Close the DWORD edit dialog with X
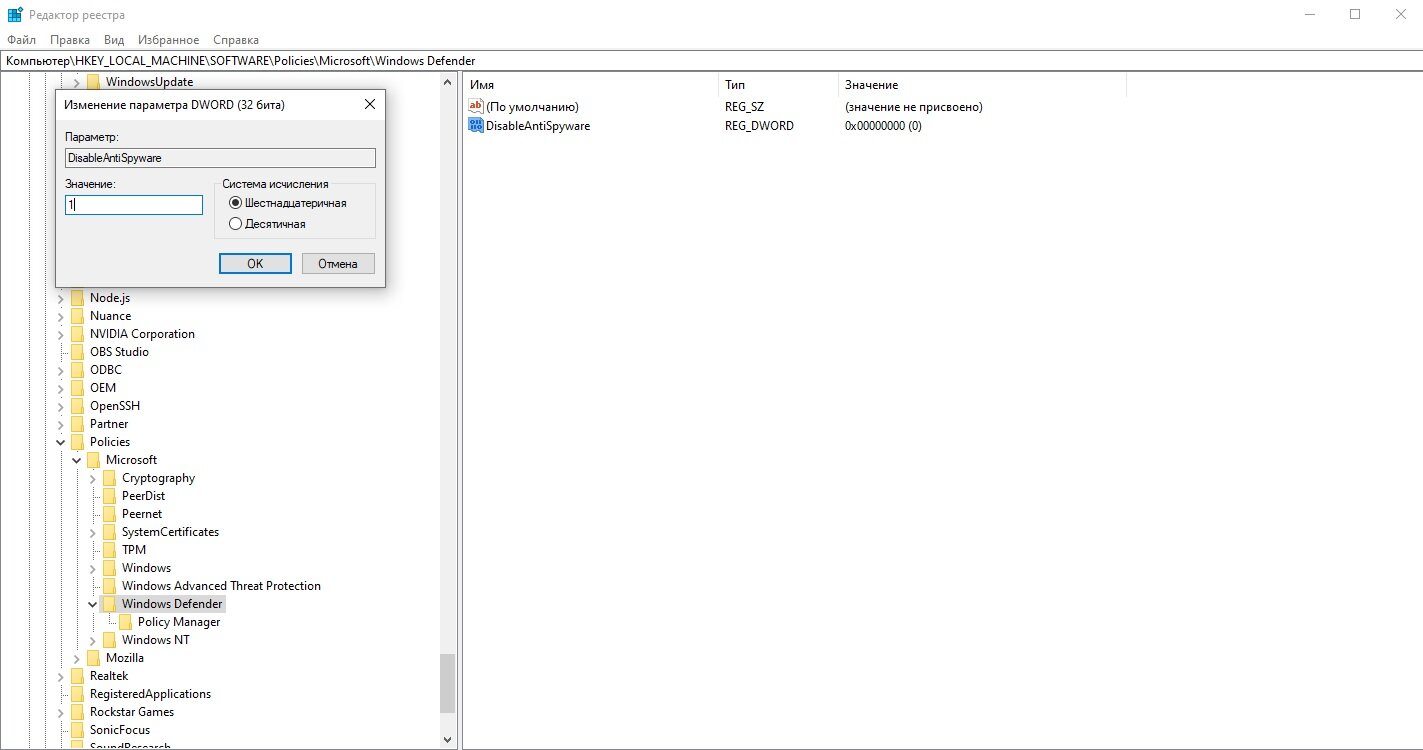Screen dimensions: 1423x750 coord(369,104)
